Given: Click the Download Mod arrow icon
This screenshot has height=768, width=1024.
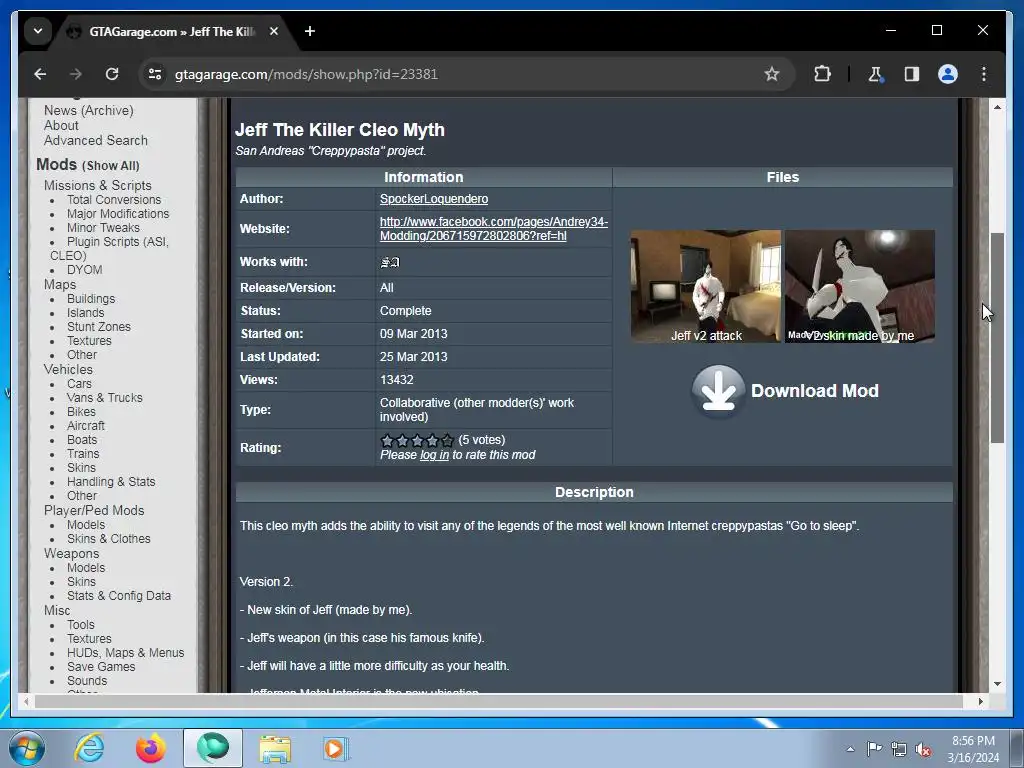Looking at the screenshot, I should pos(718,391).
